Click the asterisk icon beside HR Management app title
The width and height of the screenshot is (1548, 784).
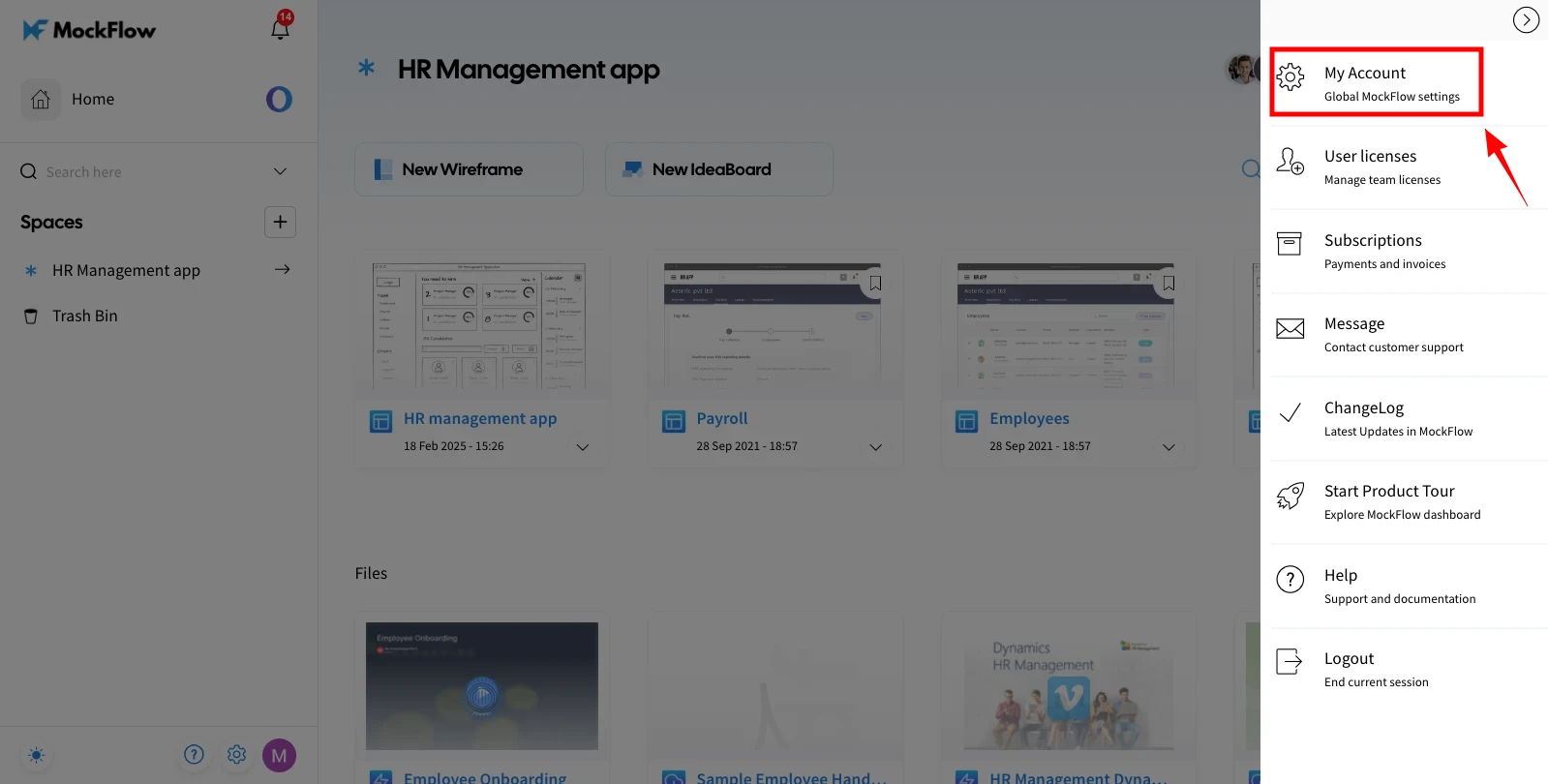366,68
